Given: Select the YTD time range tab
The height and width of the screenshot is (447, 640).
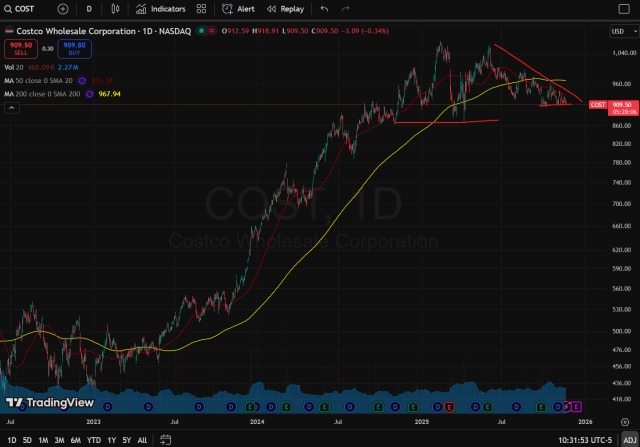Looking at the screenshot, I should (x=93, y=439).
